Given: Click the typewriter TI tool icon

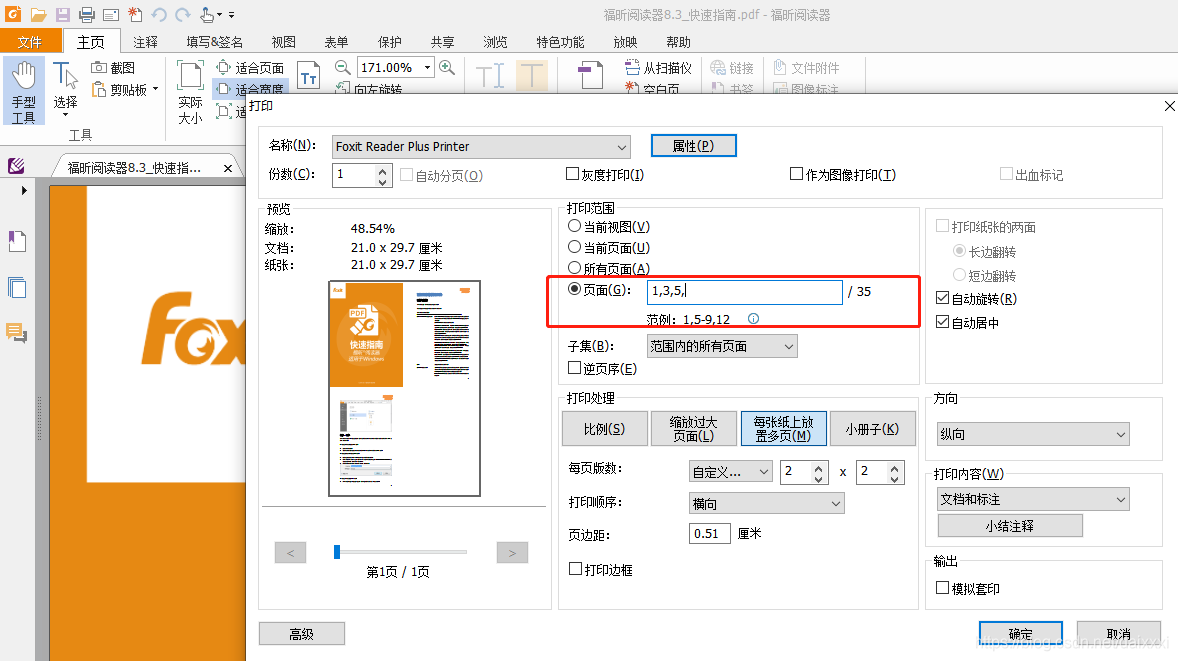Looking at the screenshot, I should click(490, 76).
